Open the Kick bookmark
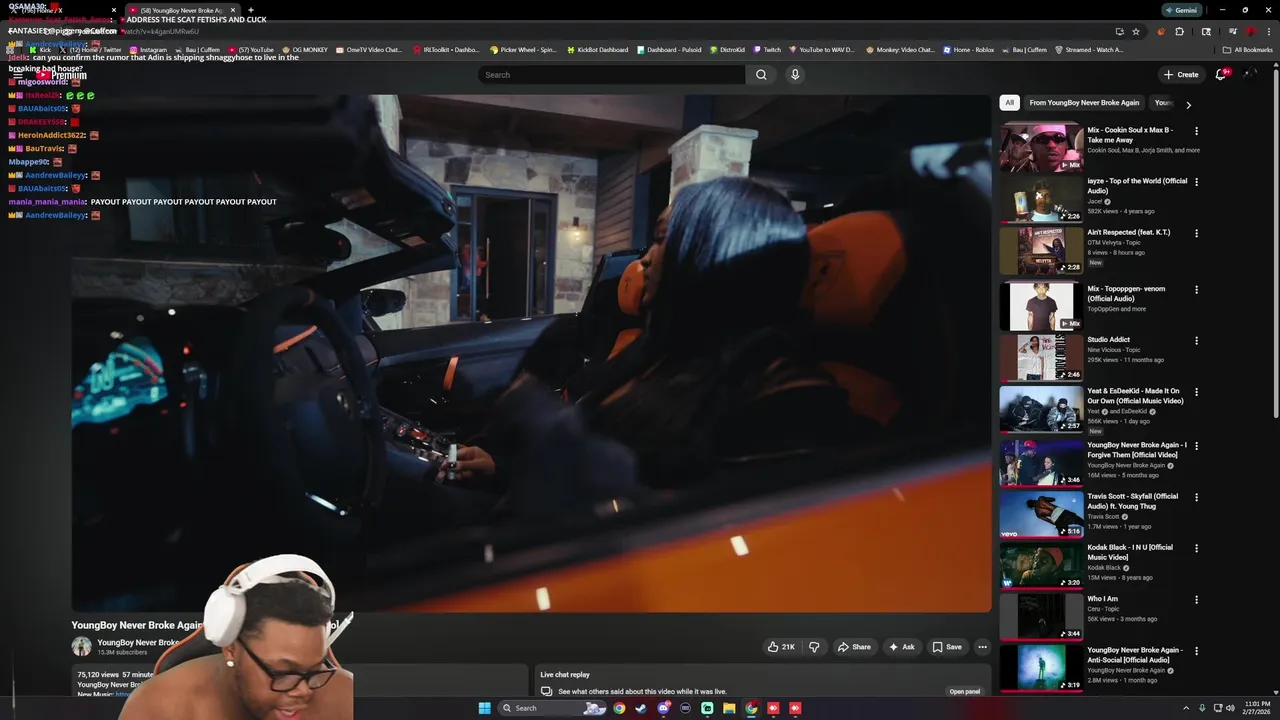This screenshot has height=720, width=1280. click(40, 49)
